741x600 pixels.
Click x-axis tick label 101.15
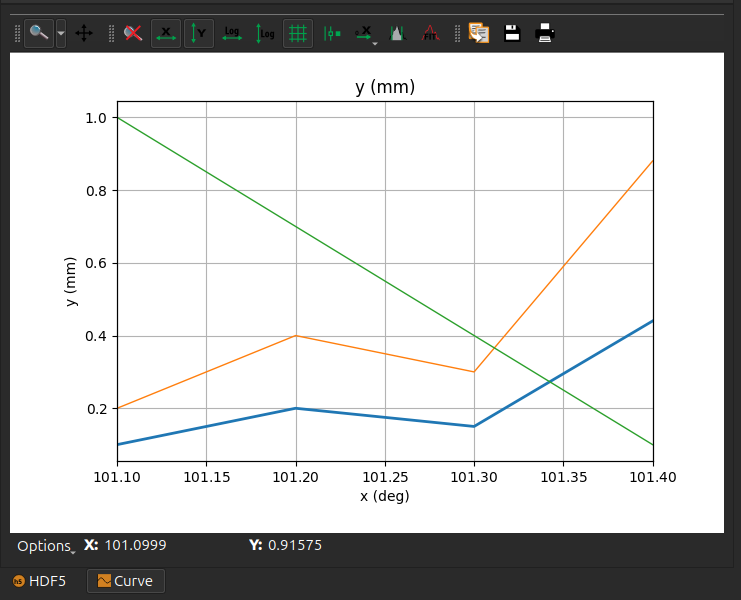[207, 477]
